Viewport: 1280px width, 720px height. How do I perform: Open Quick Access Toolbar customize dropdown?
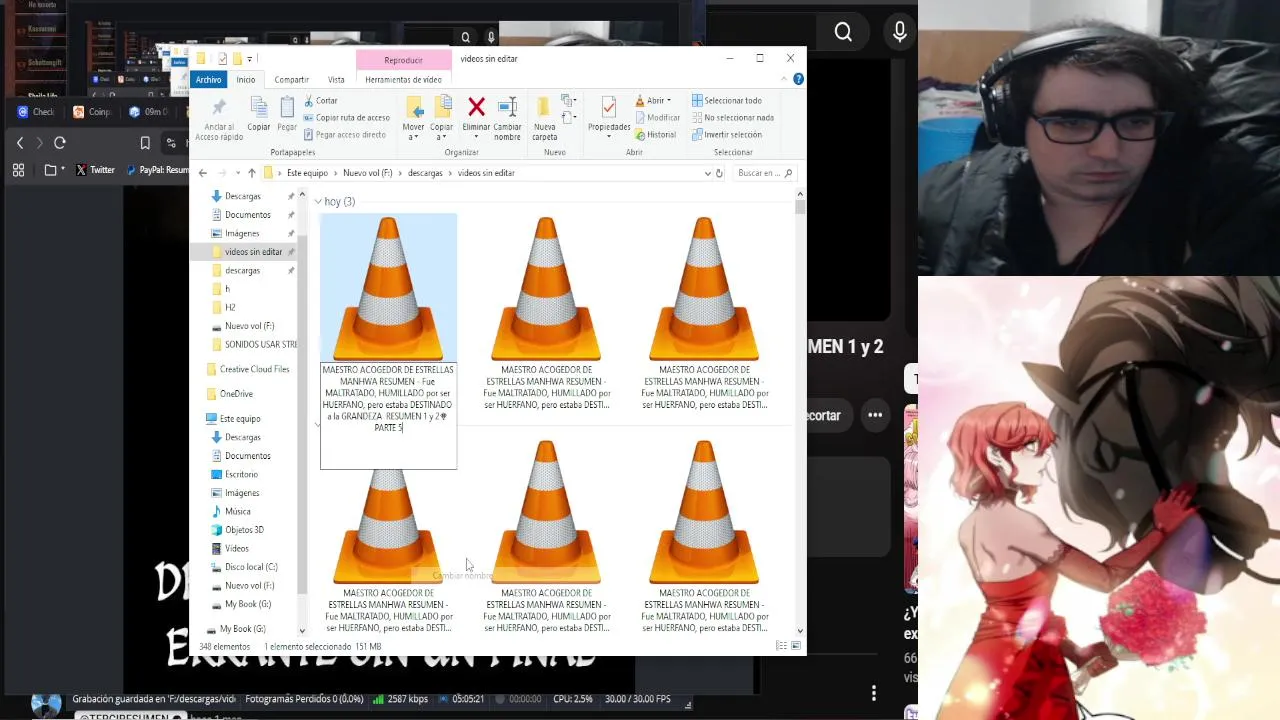pyautogui.click(x=249, y=59)
